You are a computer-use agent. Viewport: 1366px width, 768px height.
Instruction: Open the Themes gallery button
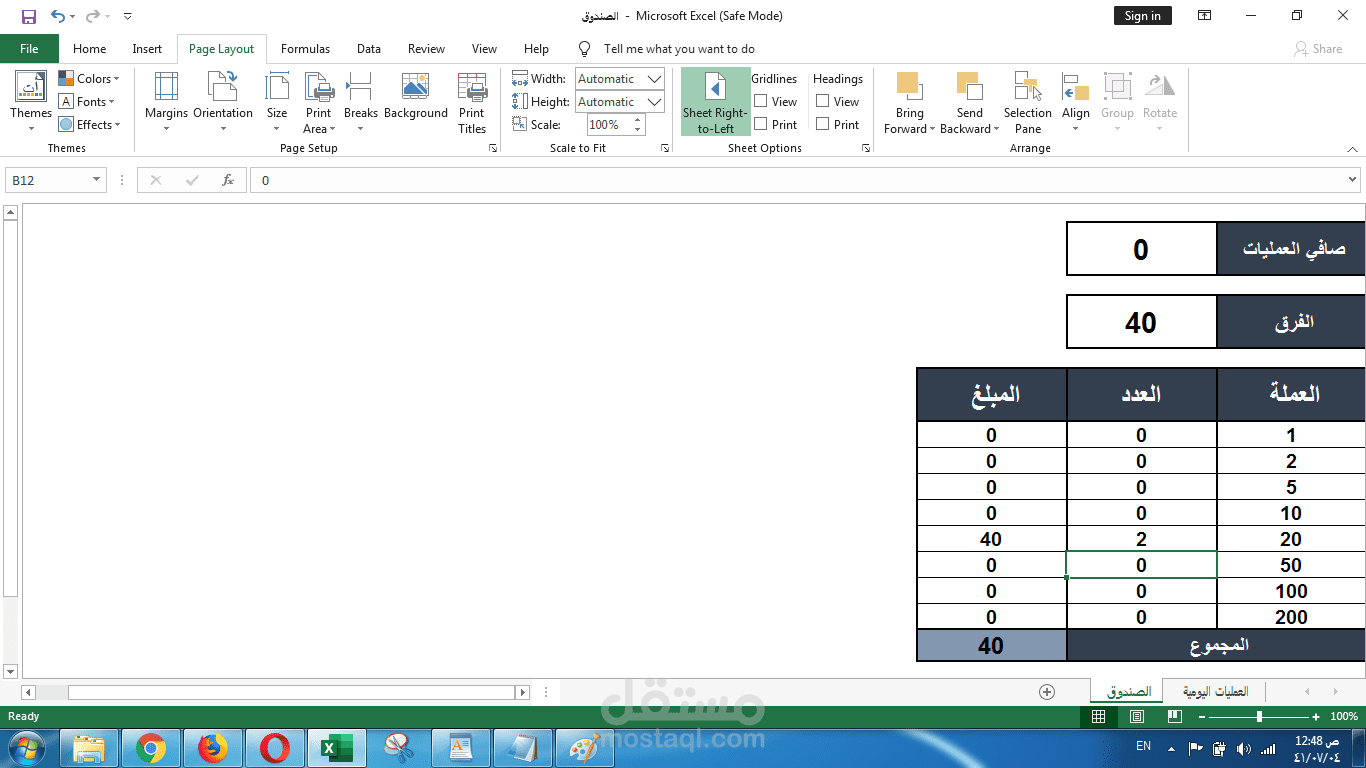pyautogui.click(x=31, y=103)
